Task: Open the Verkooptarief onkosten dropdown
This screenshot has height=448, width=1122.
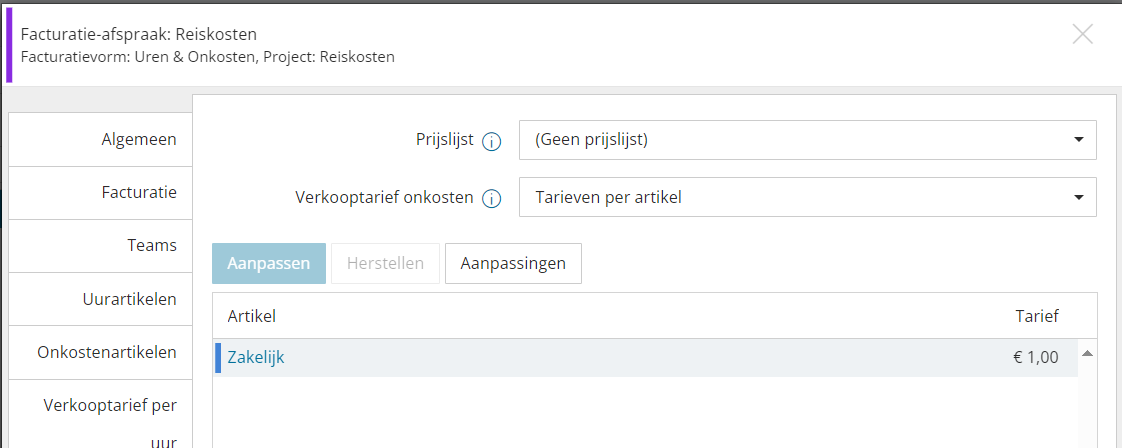Action: [x=807, y=197]
